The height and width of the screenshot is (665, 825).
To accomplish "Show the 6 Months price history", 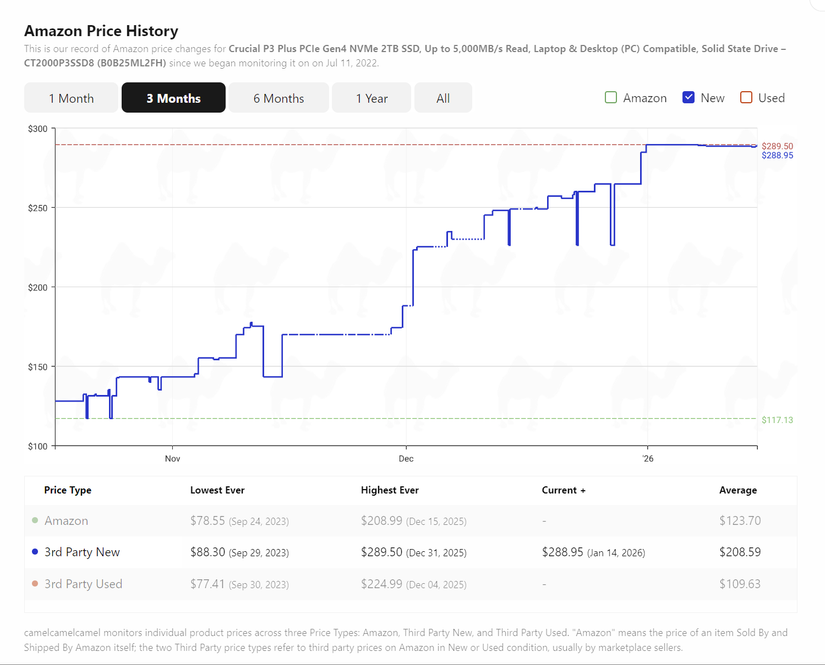I will (278, 98).
